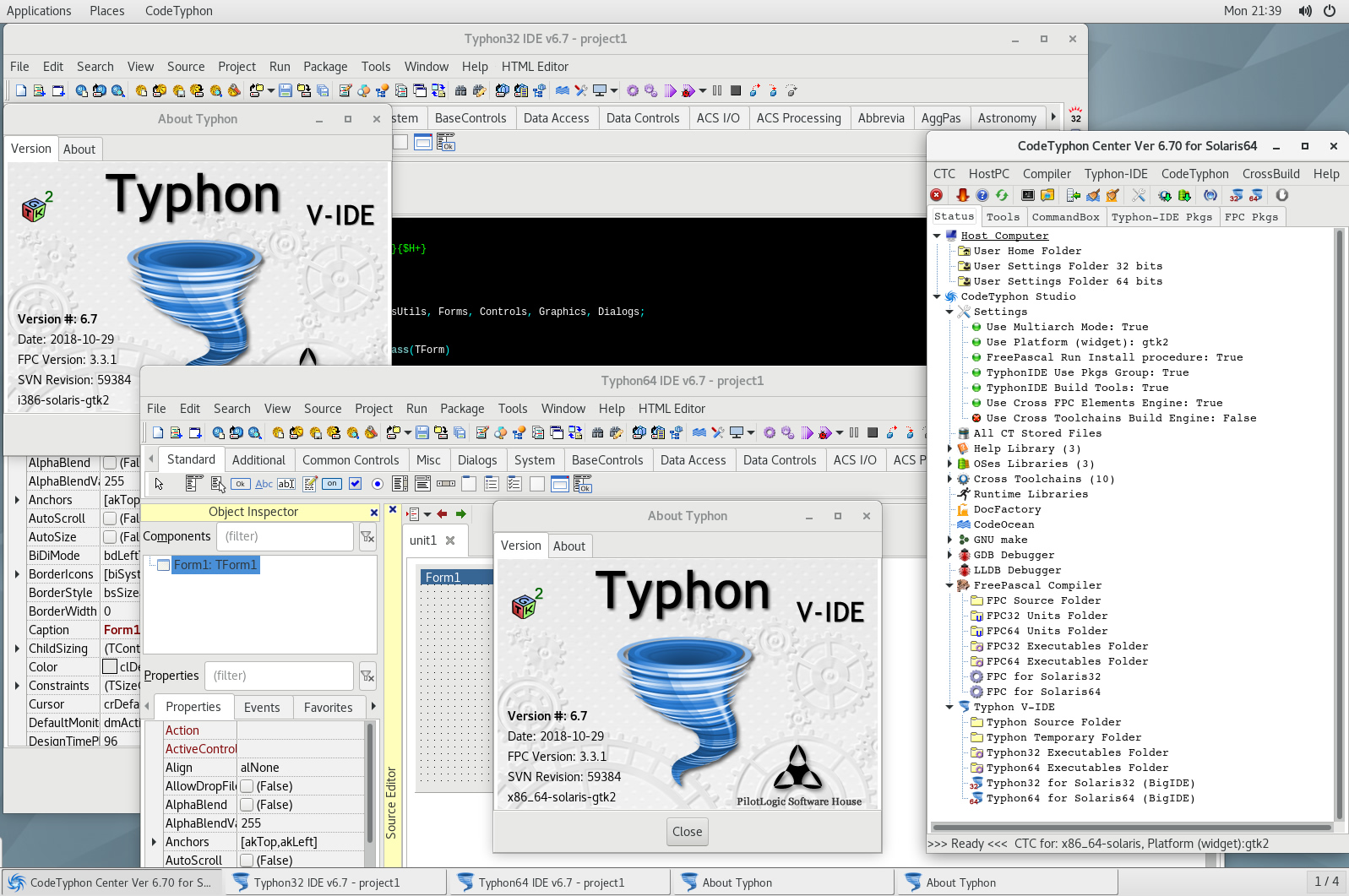The width and height of the screenshot is (1349, 896).
Task: Open the Compiler menu in CodeTyphon Center
Action: [x=1047, y=174]
